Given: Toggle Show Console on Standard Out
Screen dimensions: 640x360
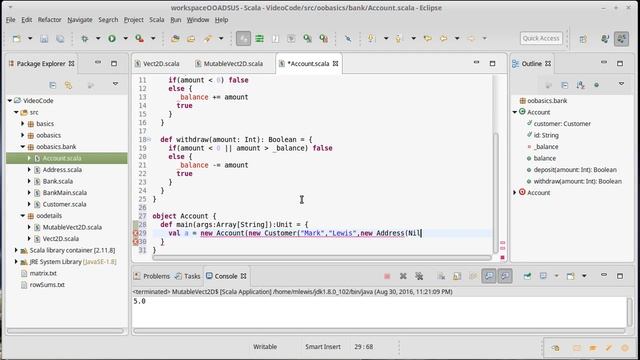Looking at the screenshot, I should pos(489,276).
